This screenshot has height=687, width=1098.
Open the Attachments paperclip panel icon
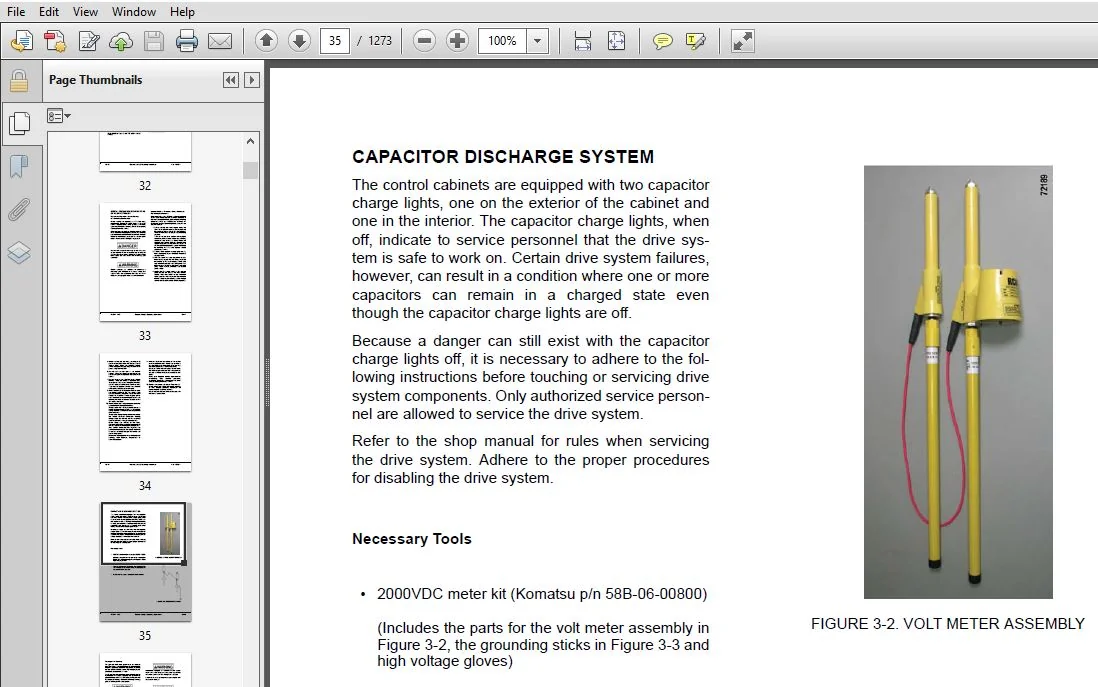pyautogui.click(x=19, y=209)
